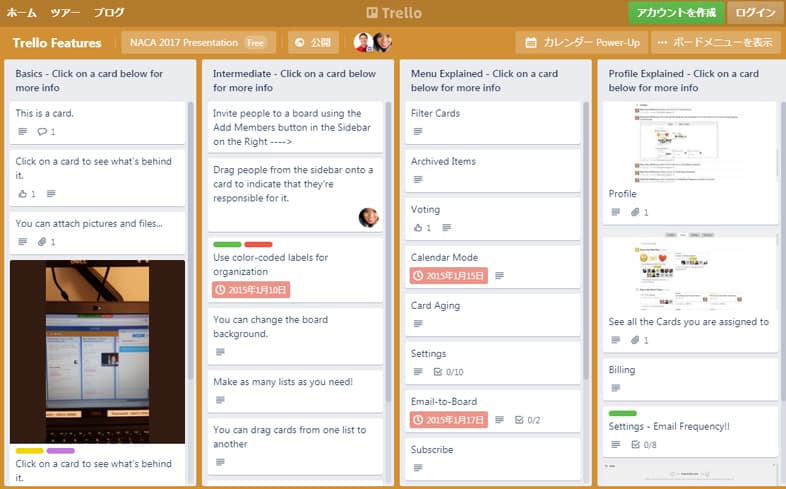
Task: Click thumbs-up vote icon on 'Voting' card
Action: click(418, 228)
